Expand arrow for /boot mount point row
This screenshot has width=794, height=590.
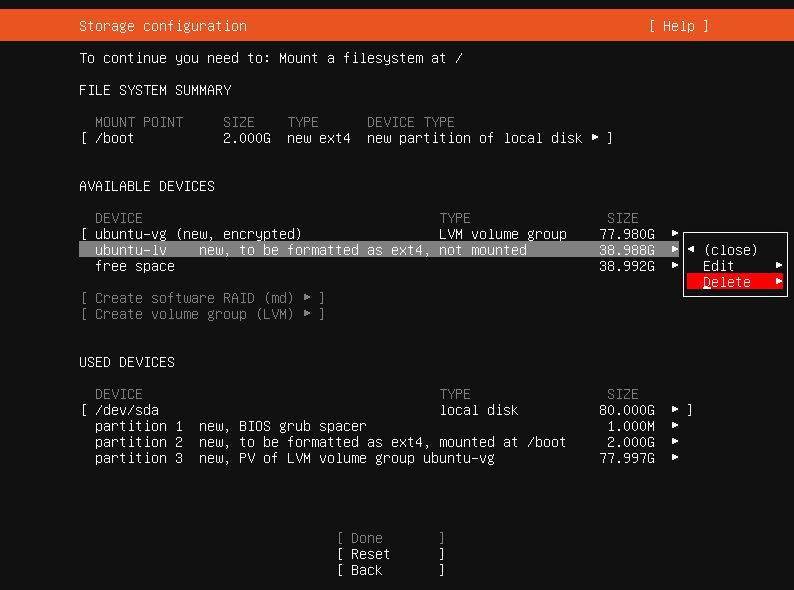[x=596, y=138]
